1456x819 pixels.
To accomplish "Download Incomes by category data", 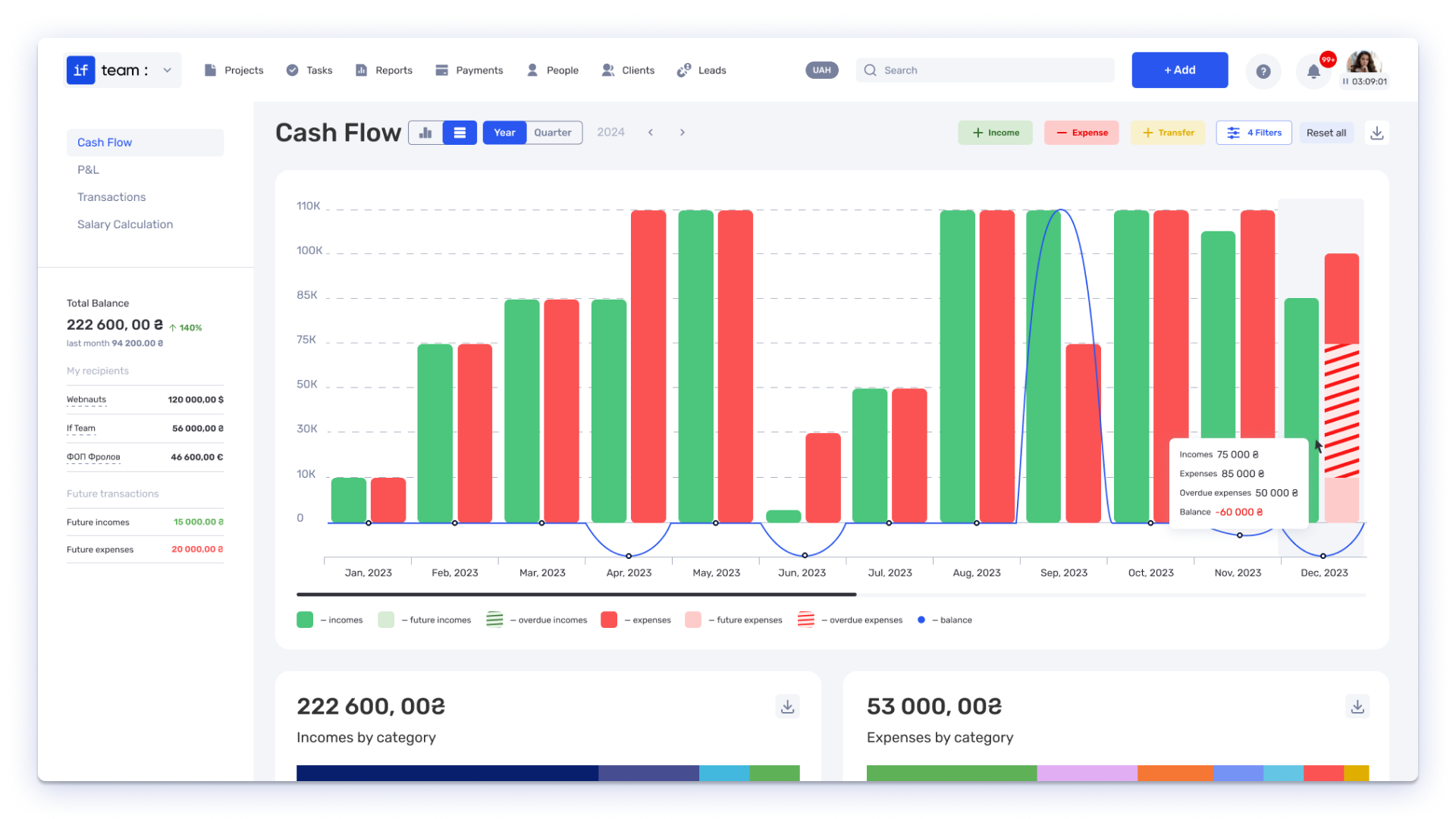I will pyautogui.click(x=788, y=707).
